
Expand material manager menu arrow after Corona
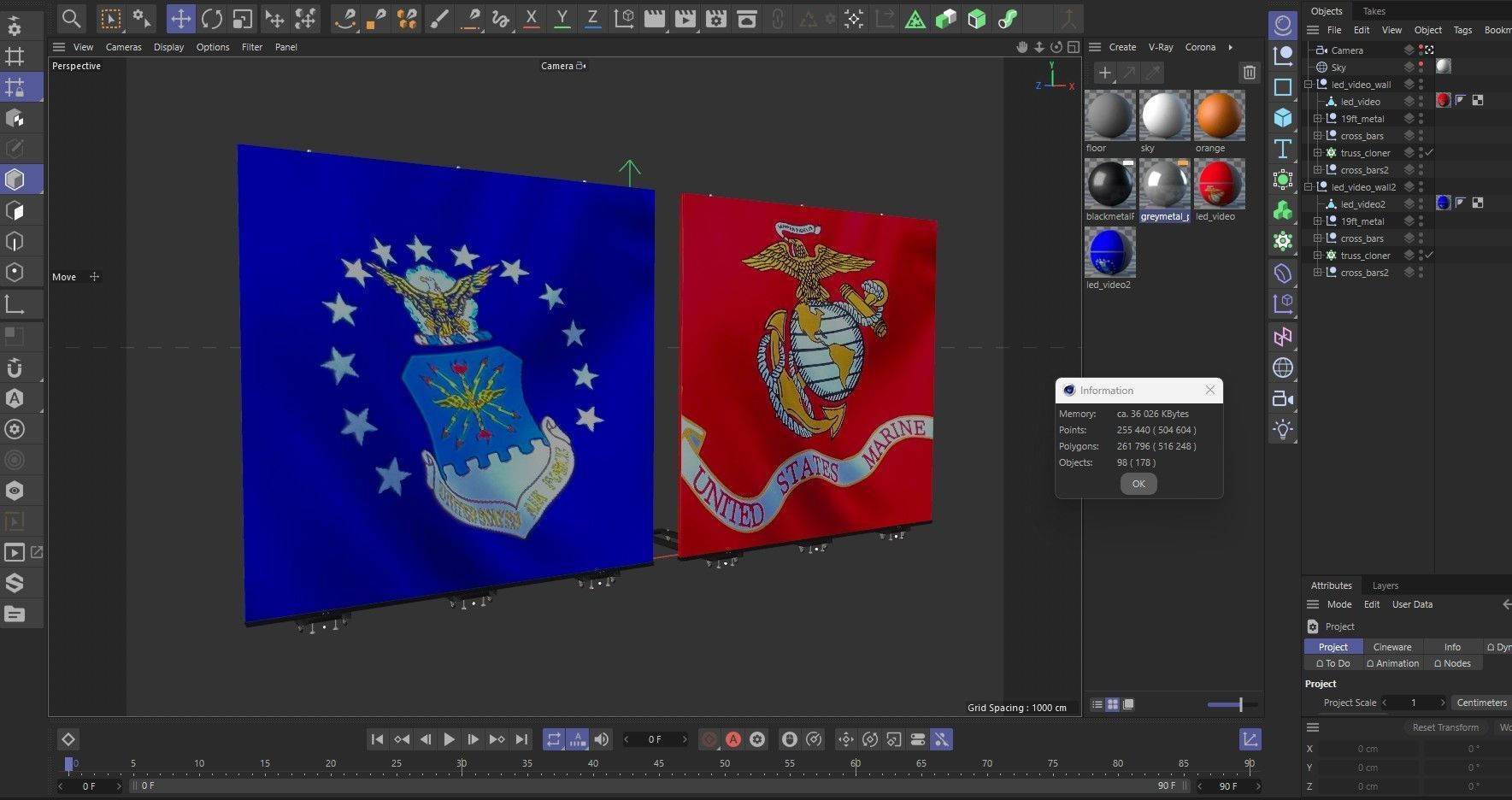1230,47
